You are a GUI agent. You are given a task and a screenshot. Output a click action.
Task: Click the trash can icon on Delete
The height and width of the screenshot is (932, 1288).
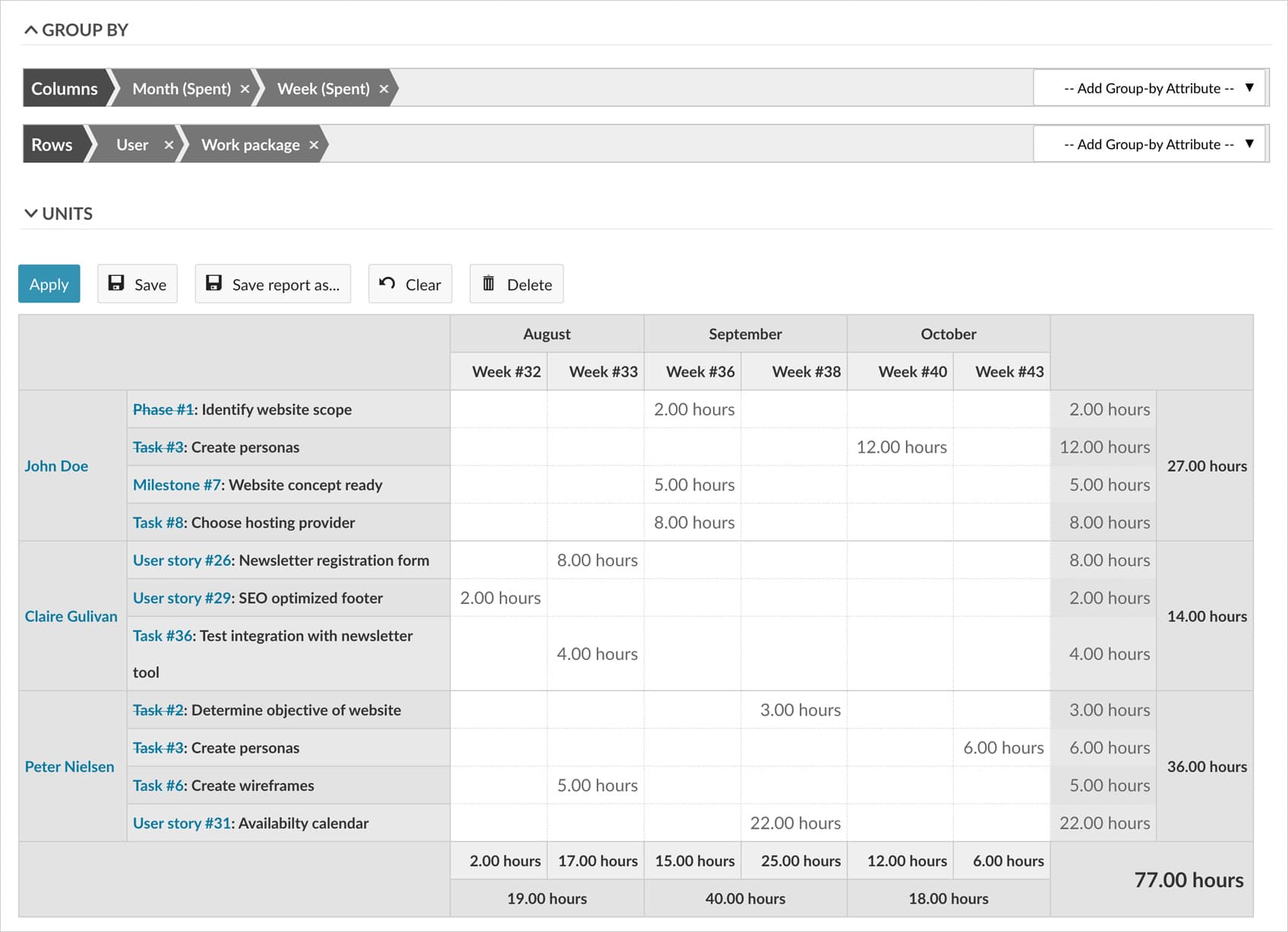click(x=489, y=283)
